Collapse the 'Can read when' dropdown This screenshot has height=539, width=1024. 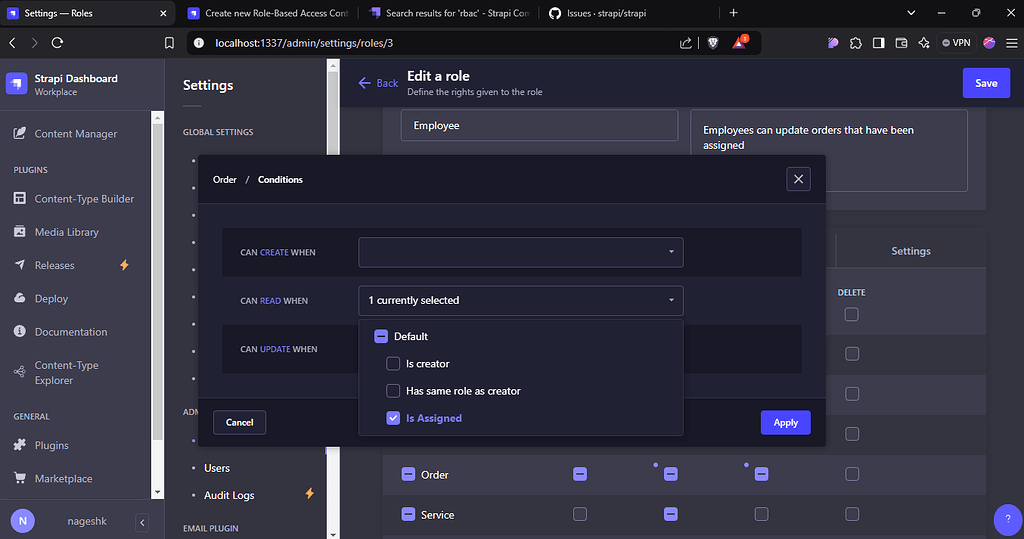[520, 300]
